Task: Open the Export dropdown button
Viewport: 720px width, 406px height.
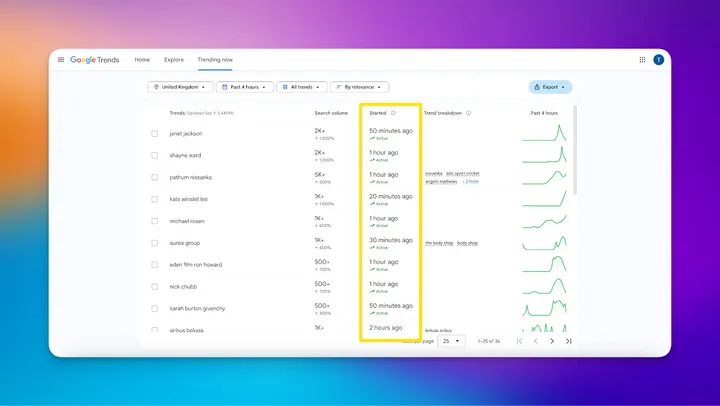Action: click(550, 87)
